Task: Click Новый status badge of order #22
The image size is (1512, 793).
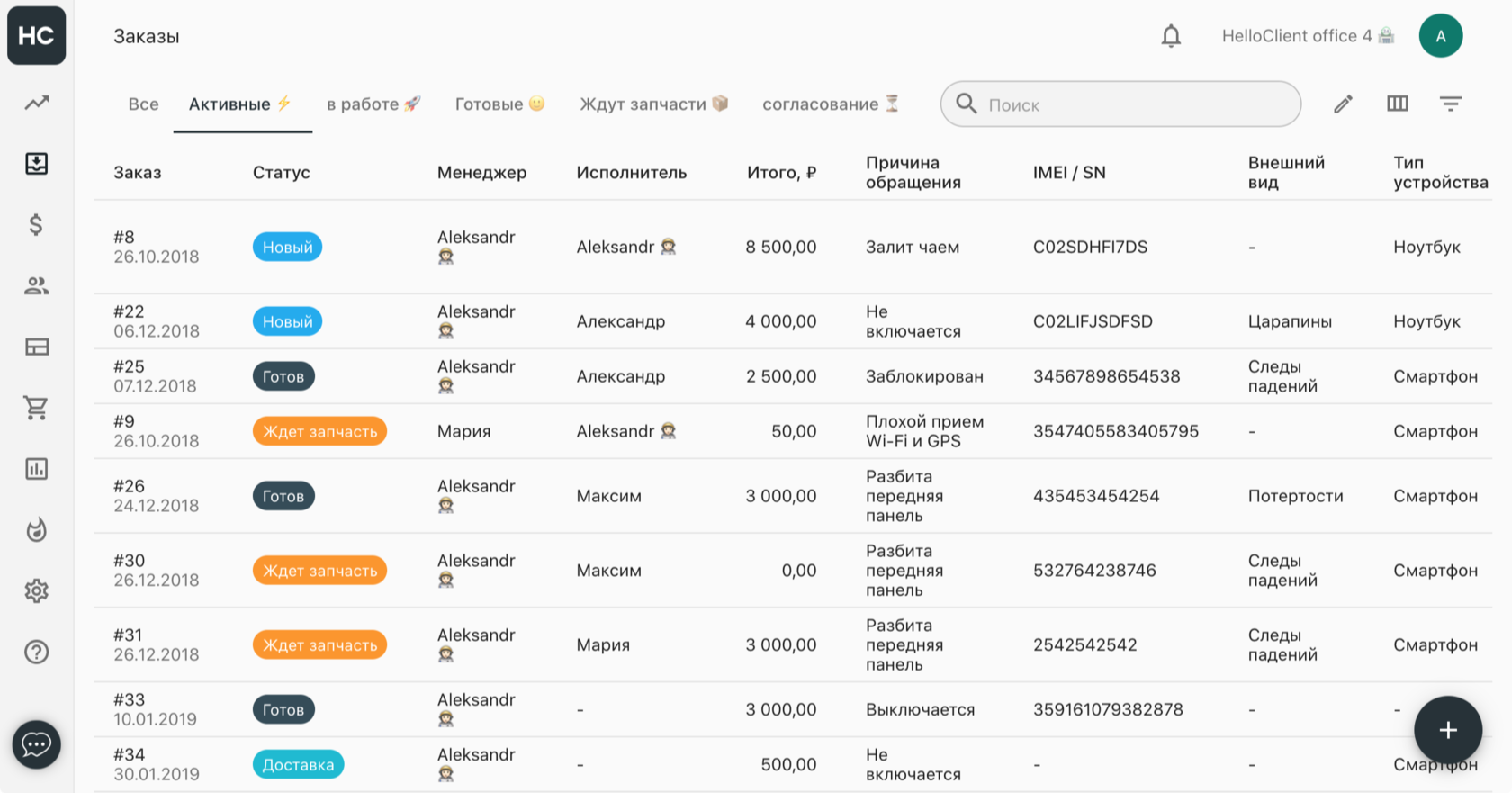Action: click(287, 321)
